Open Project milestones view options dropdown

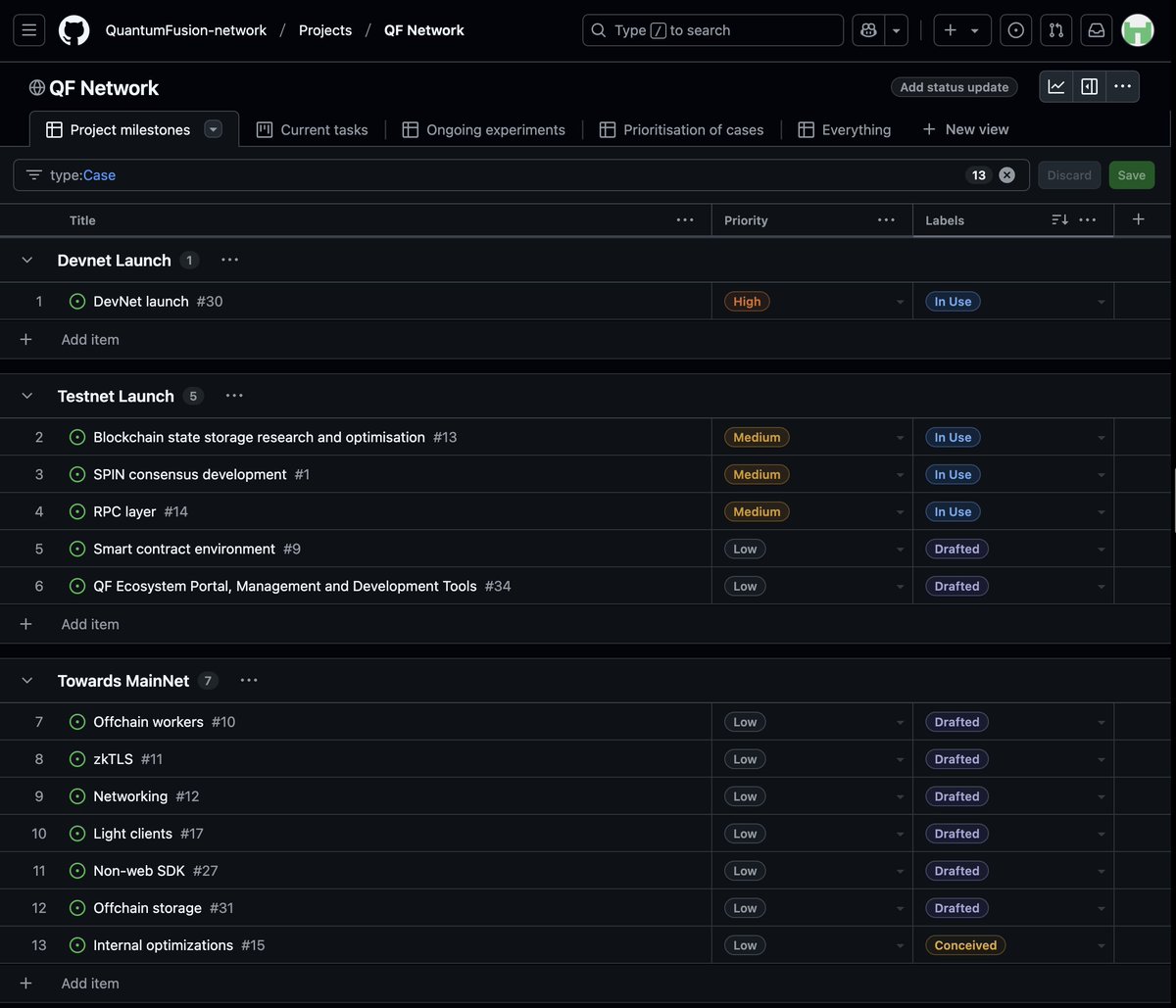213,129
